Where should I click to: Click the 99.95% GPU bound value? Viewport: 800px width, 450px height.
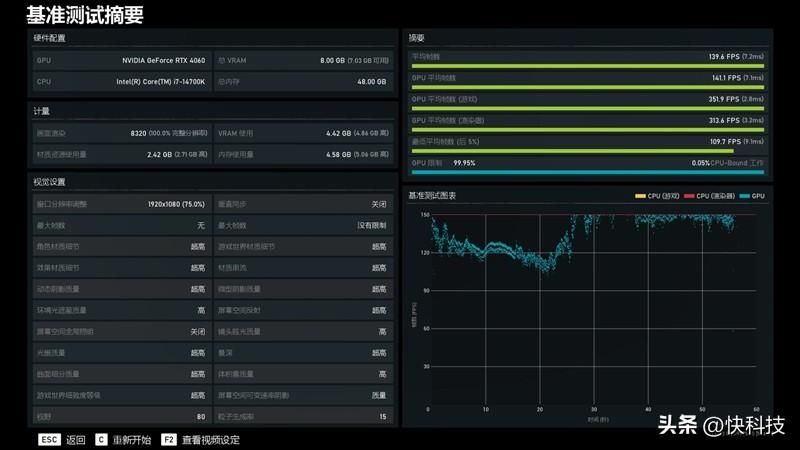pos(464,163)
